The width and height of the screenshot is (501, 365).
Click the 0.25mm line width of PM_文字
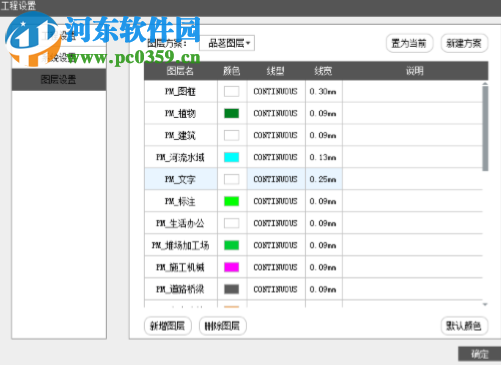pyautogui.click(x=323, y=179)
